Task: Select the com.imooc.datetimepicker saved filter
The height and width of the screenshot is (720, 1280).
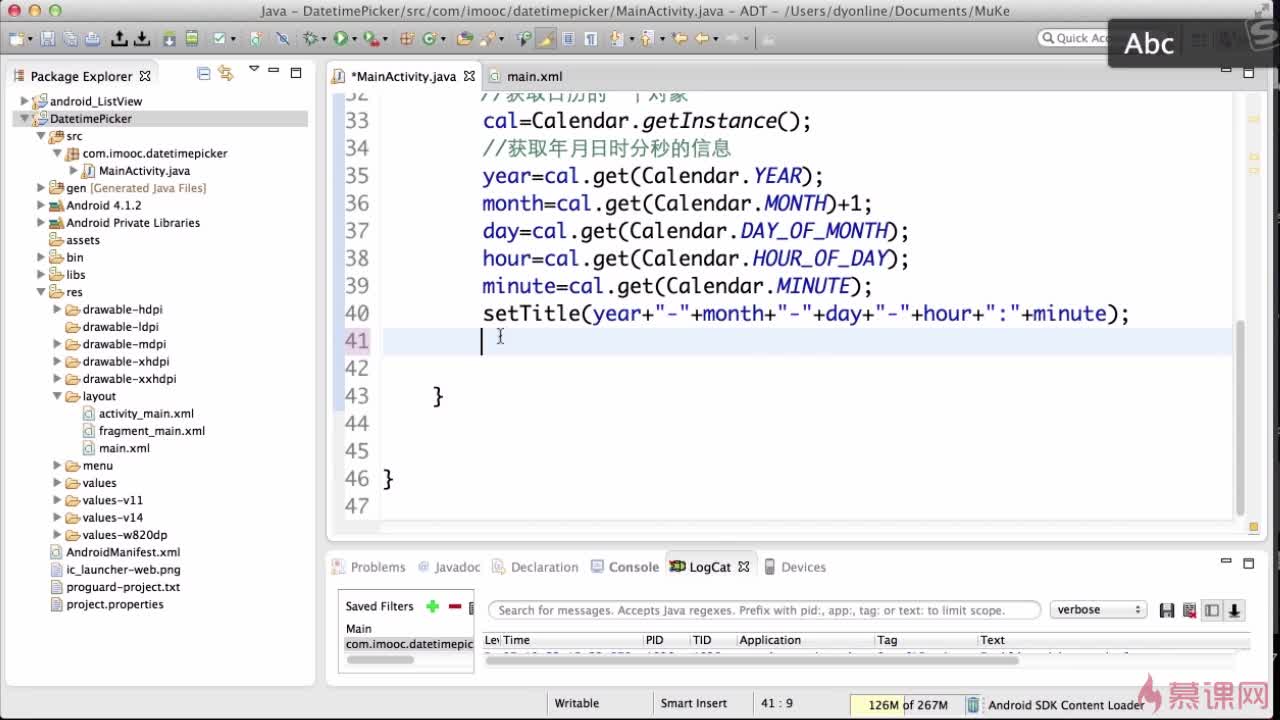Action: pos(409,644)
